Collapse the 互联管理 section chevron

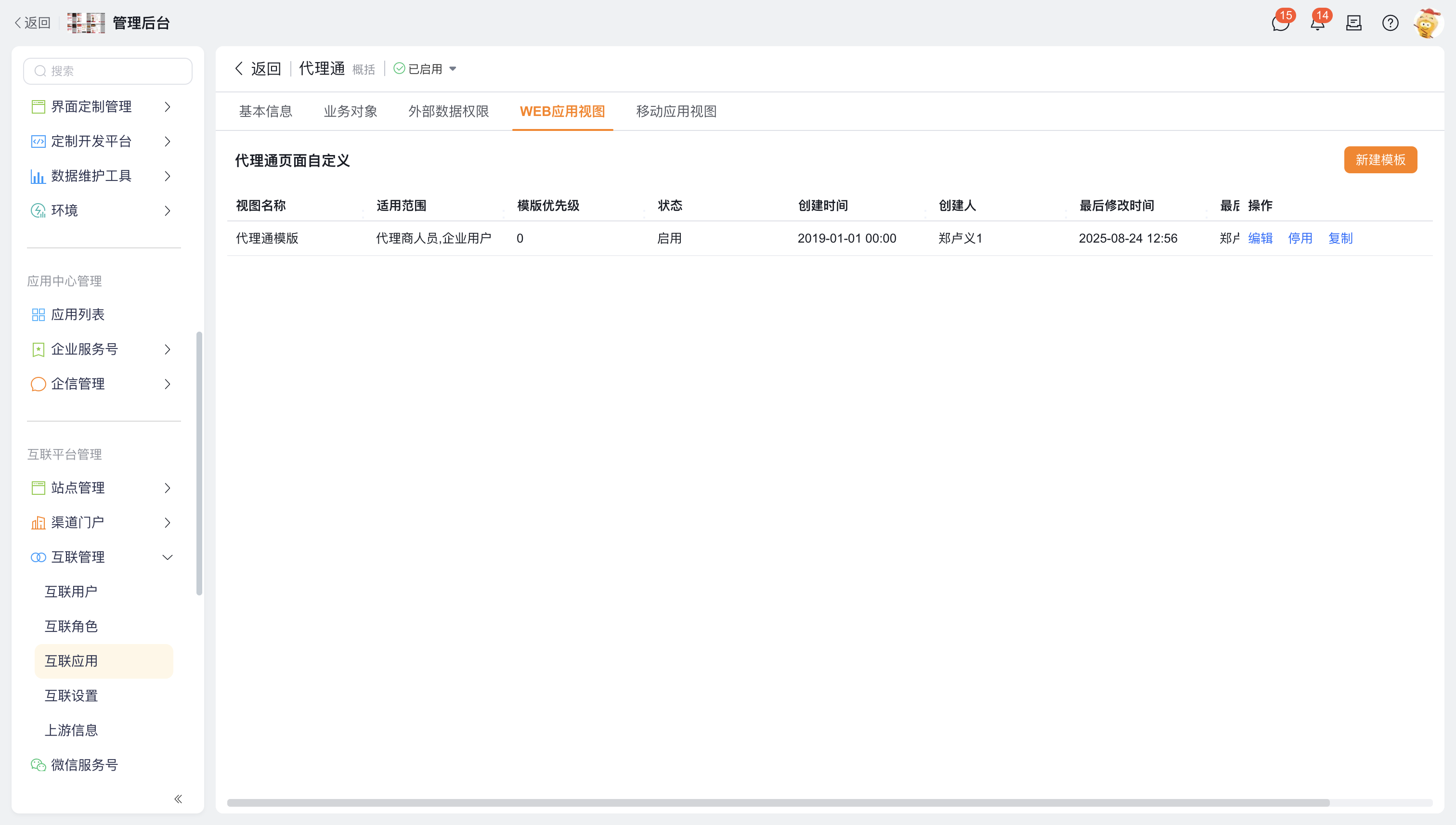point(167,557)
